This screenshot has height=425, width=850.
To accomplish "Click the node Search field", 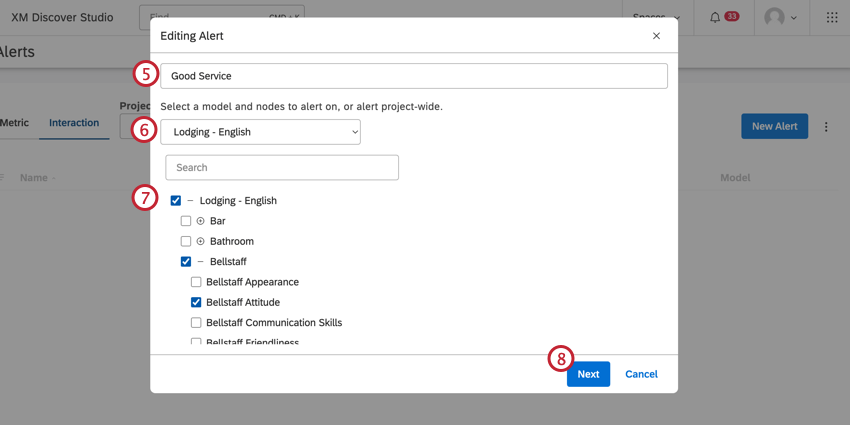I will [282, 168].
